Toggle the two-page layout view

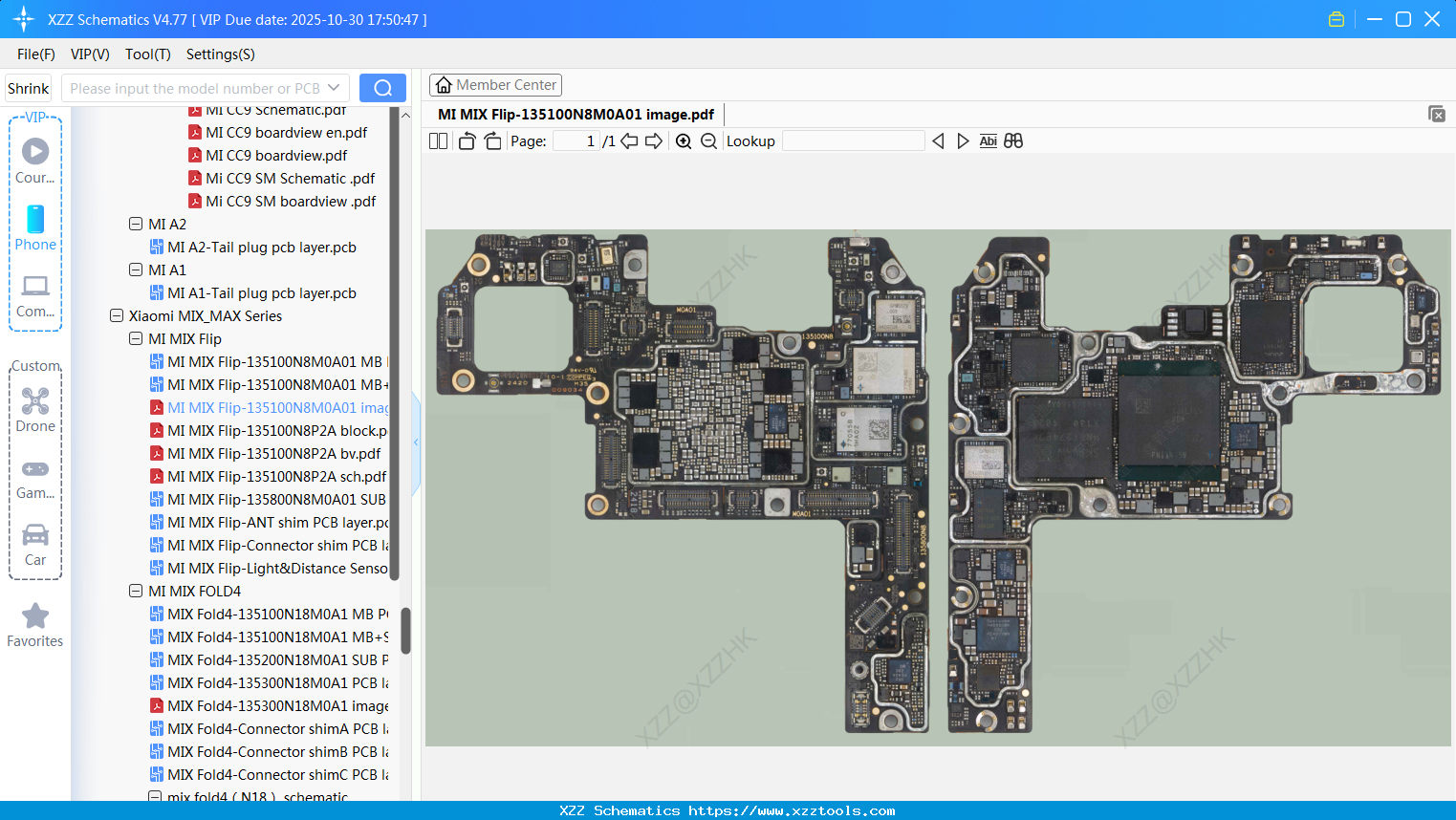click(438, 141)
